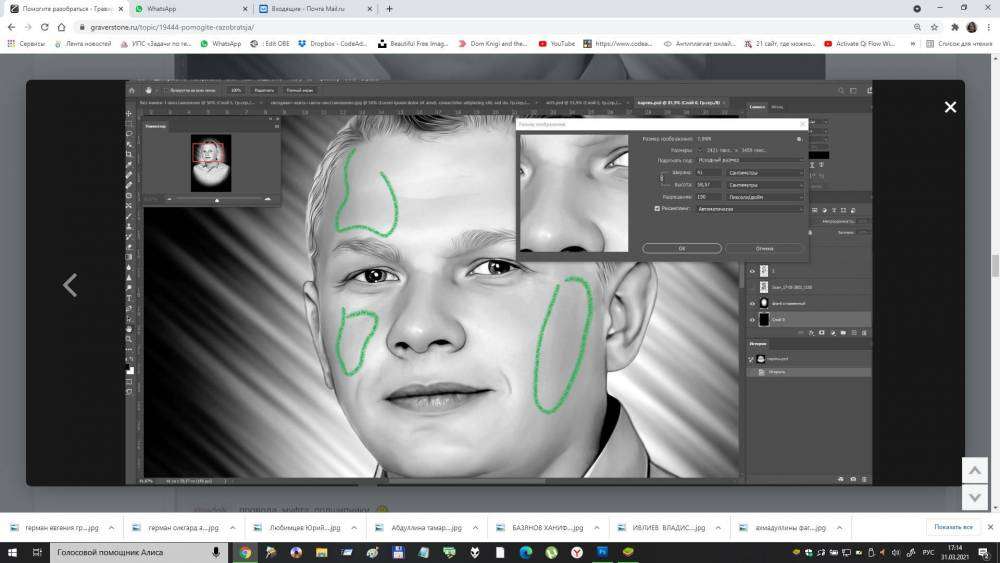Open the Лента новостей bookmark
This screenshot has height=563, width=1000.
83,43
